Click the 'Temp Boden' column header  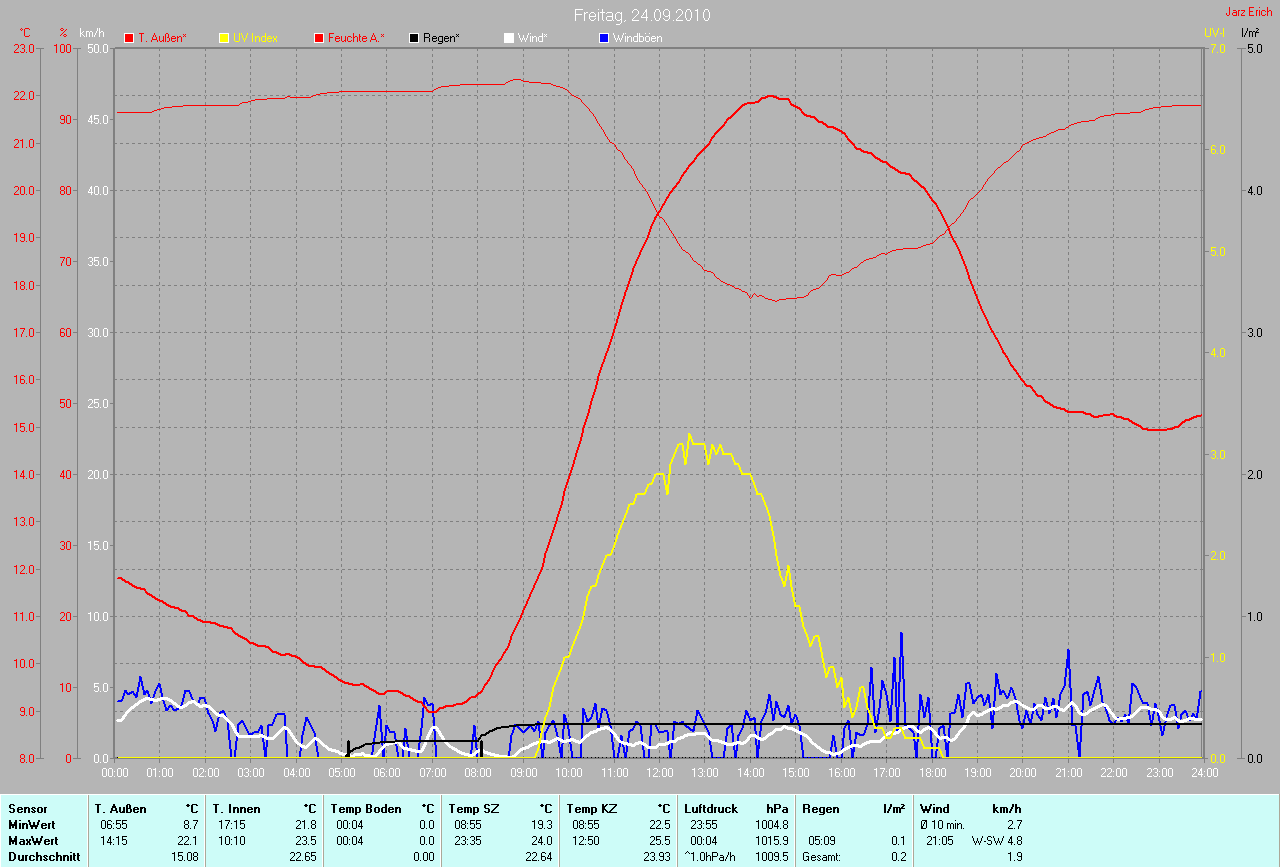(366, 808)
